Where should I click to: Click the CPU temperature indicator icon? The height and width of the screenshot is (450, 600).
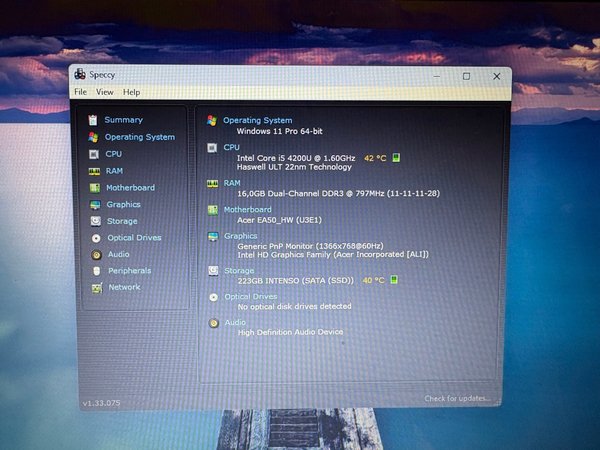pyautogui.click(x=396, y=158)
